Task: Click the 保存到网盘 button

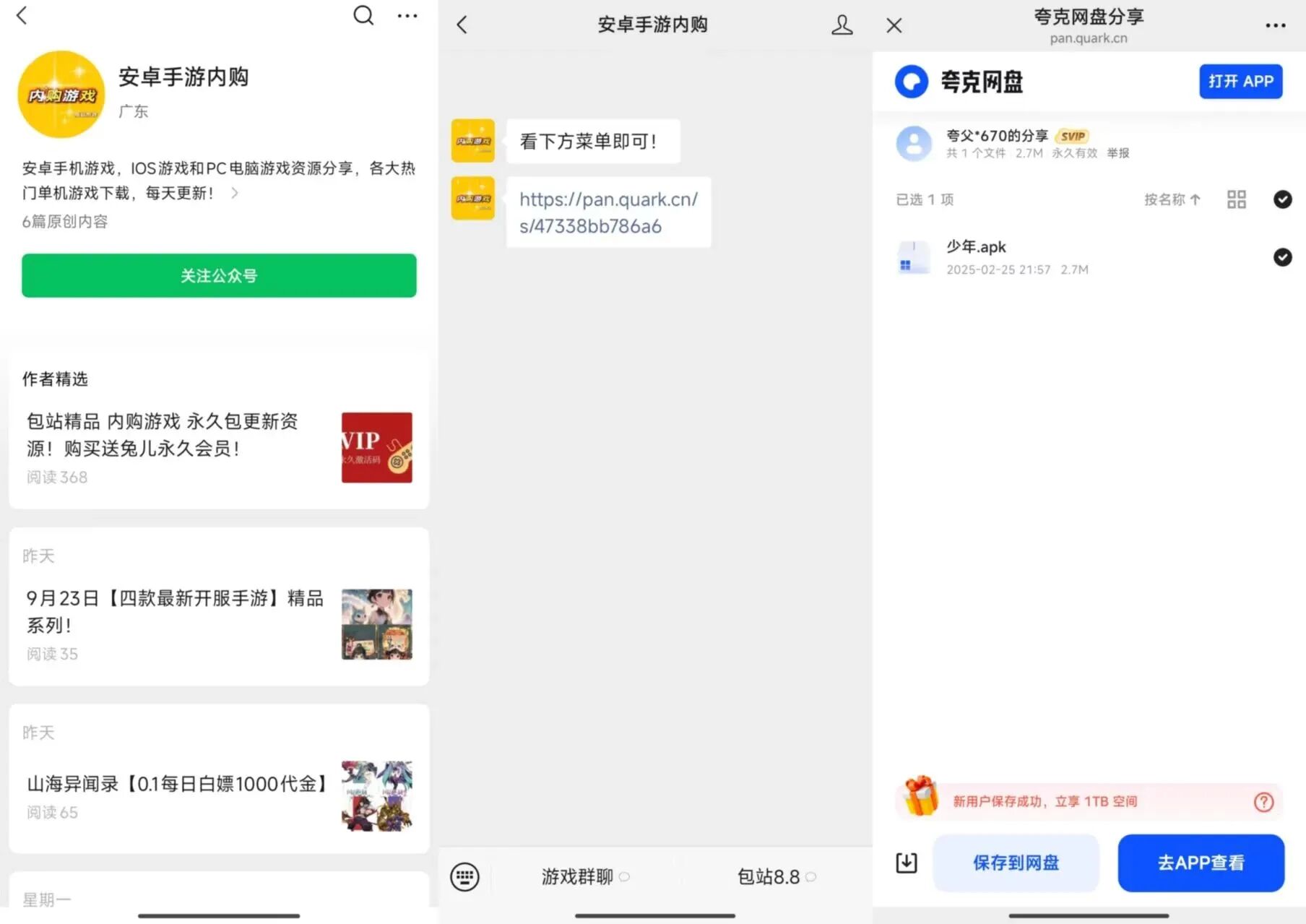Action: 1016,863
